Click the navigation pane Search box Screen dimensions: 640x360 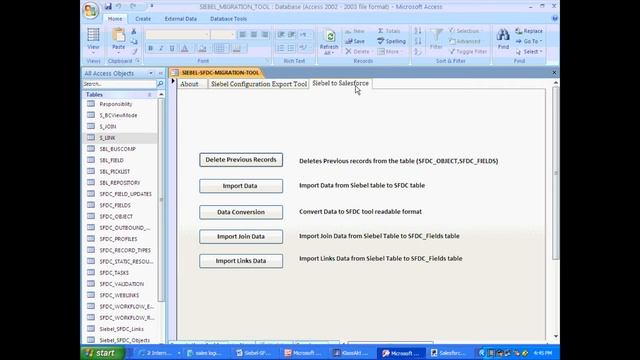pyautogui.click(x=119, y=84)
